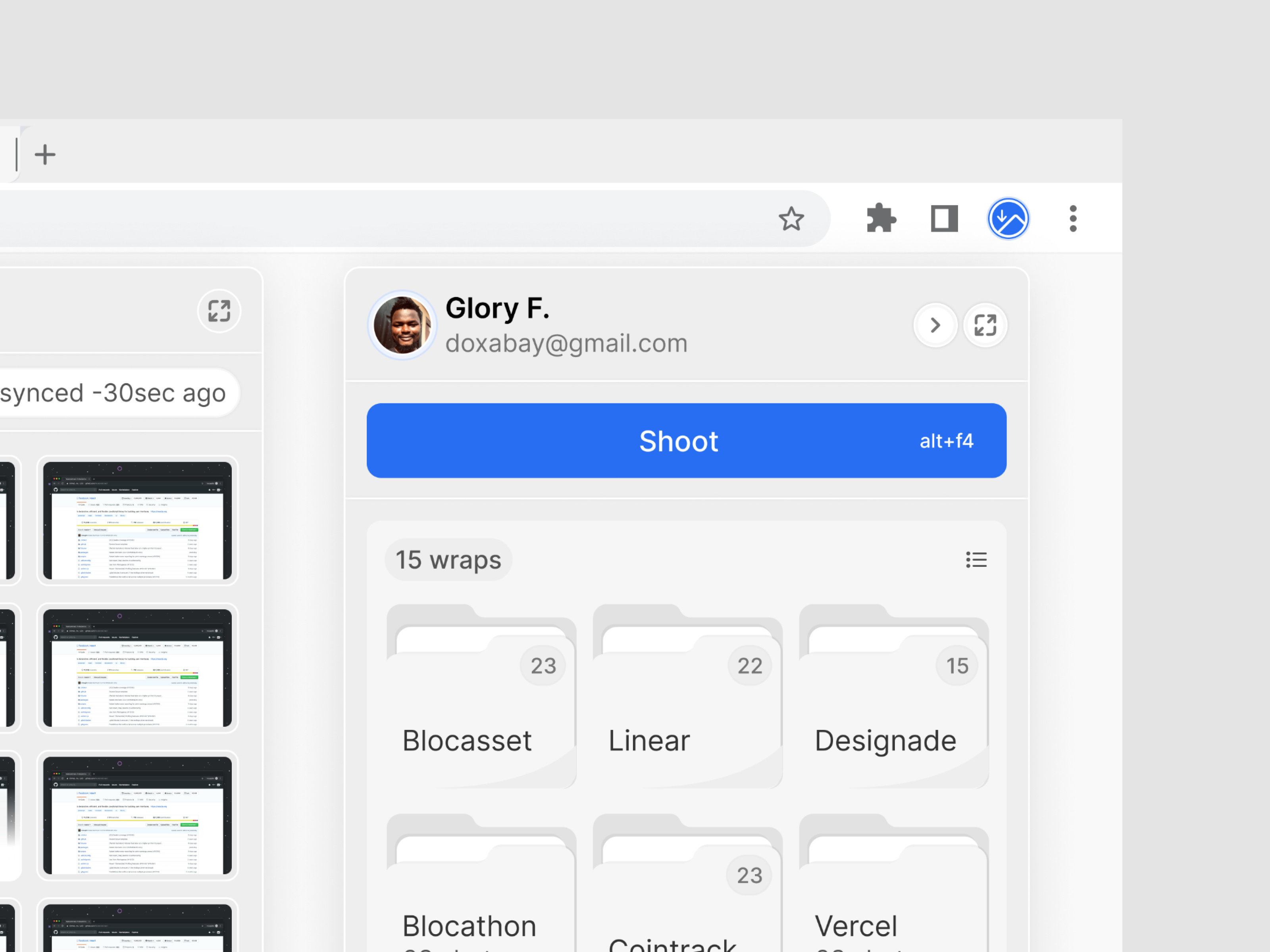Click the bookmark star icon
The width and height of the screenshot is (1270, 952).
791,219
